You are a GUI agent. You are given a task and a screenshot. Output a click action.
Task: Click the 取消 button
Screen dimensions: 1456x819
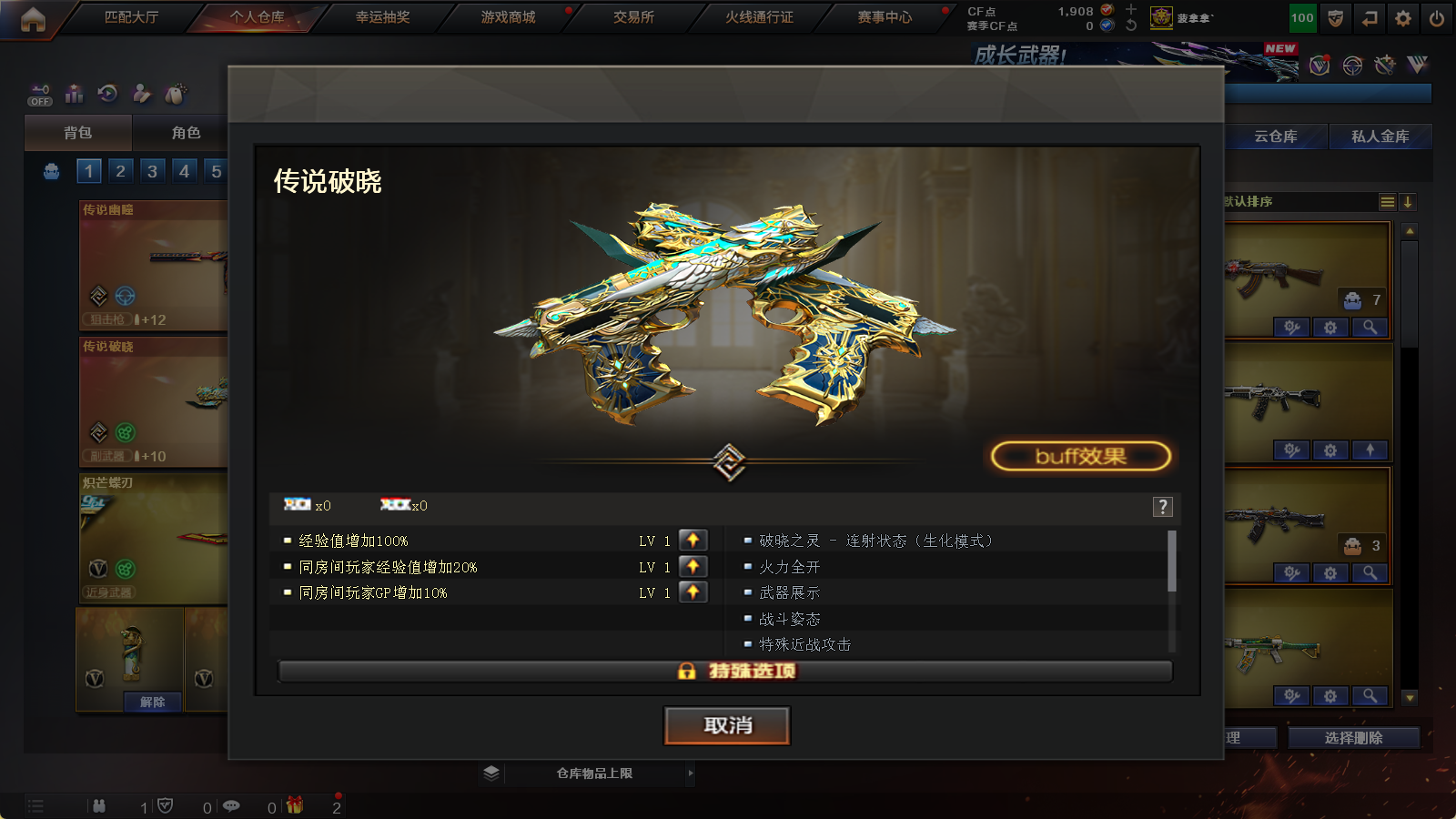(727, 725)
